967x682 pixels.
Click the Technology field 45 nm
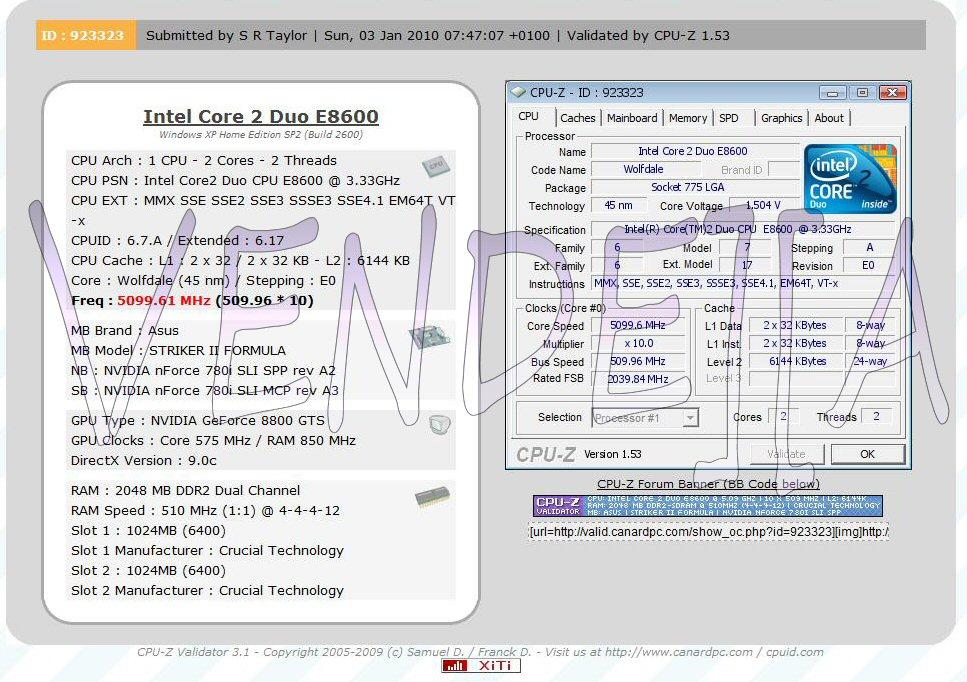click(619, 205)
